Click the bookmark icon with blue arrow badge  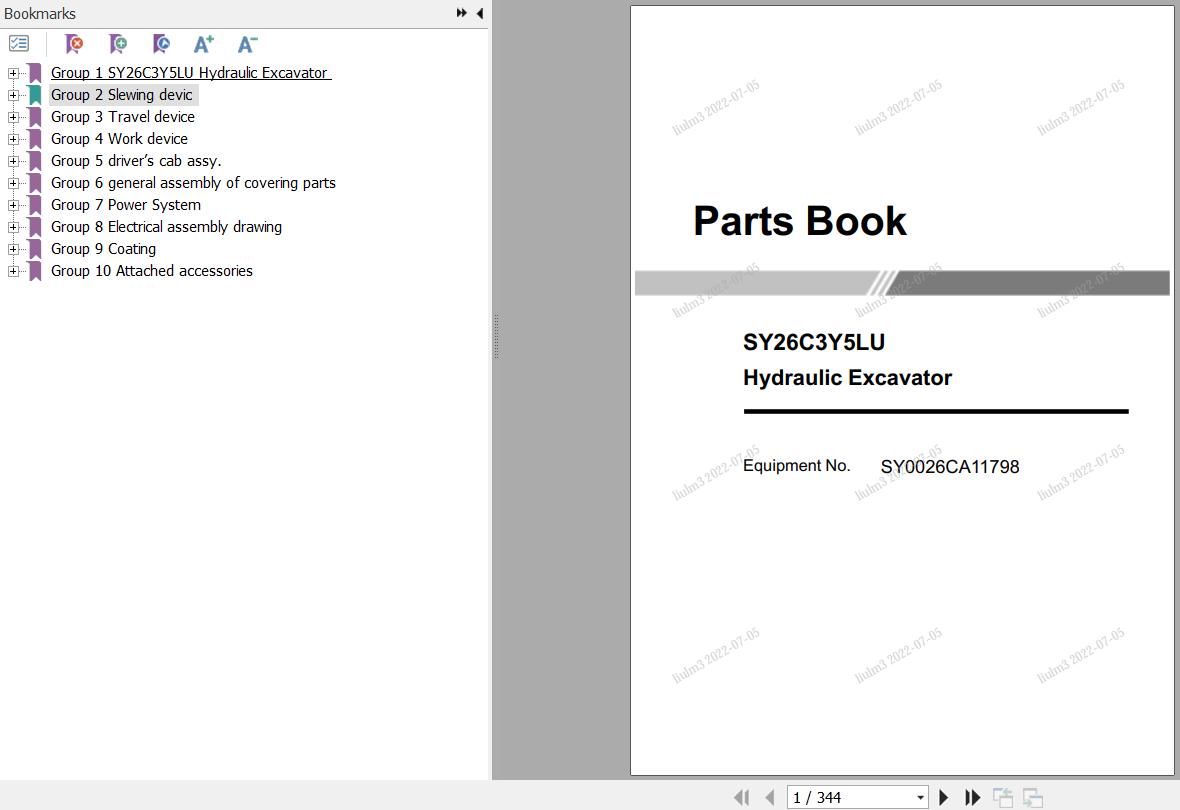(161, 44)
